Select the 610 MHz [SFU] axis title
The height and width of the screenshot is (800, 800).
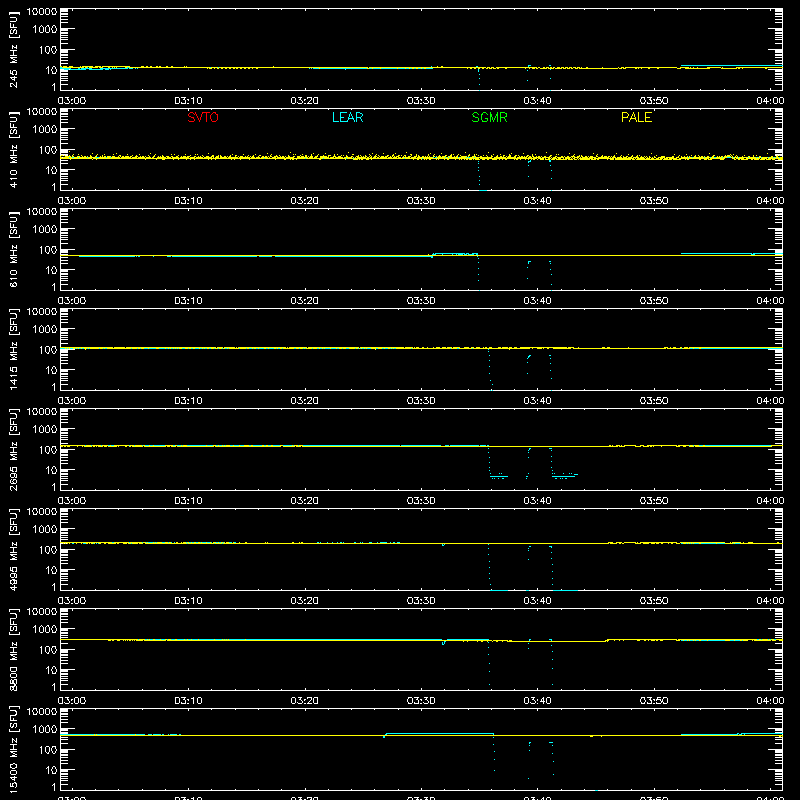point(14,250)
